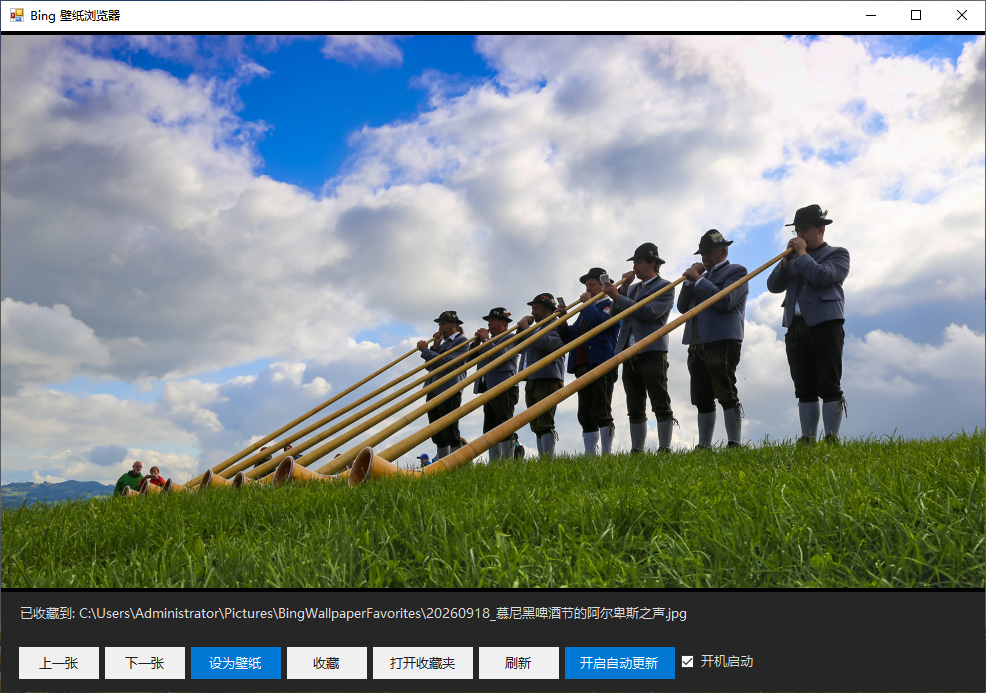Enable auto update via 开启自动更新
This screenshot has height=693, width=986.
pyautogui.click(x=619, y=663)
